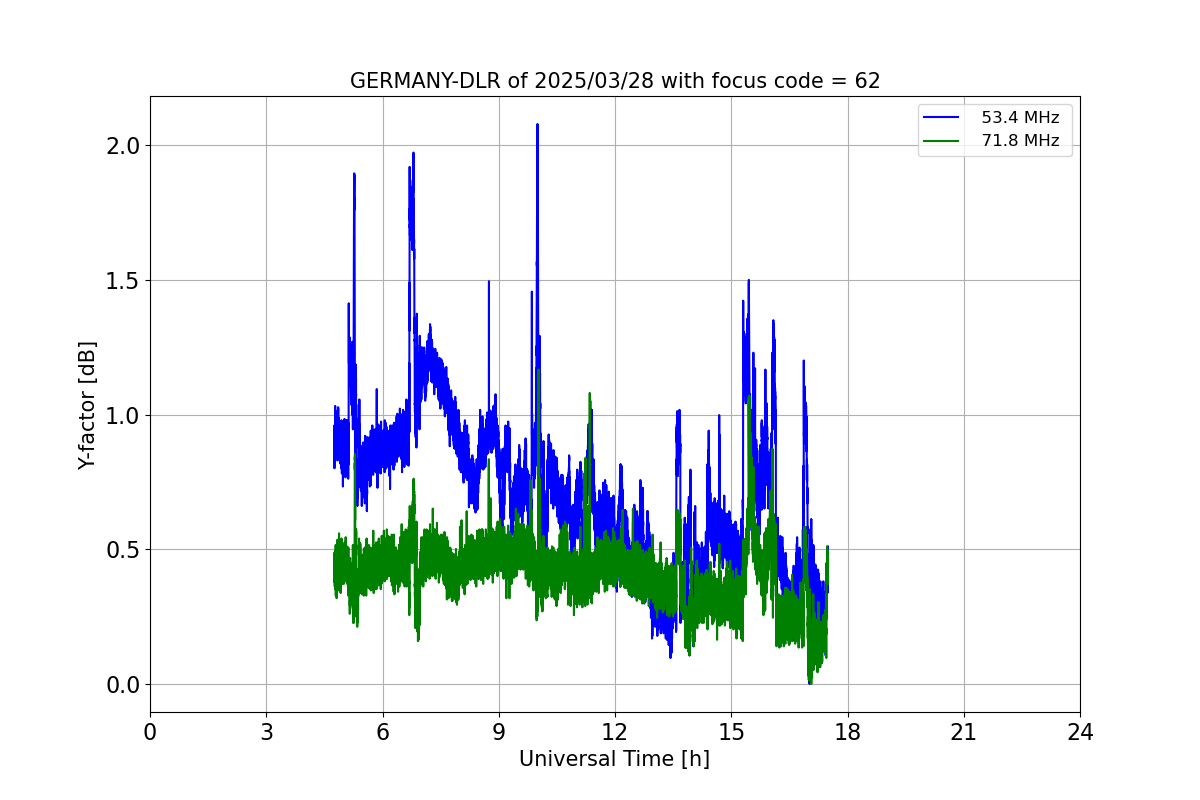Click the Y-factor [dB] axis label
1200x800 pixels.
(x=88, y=405)
